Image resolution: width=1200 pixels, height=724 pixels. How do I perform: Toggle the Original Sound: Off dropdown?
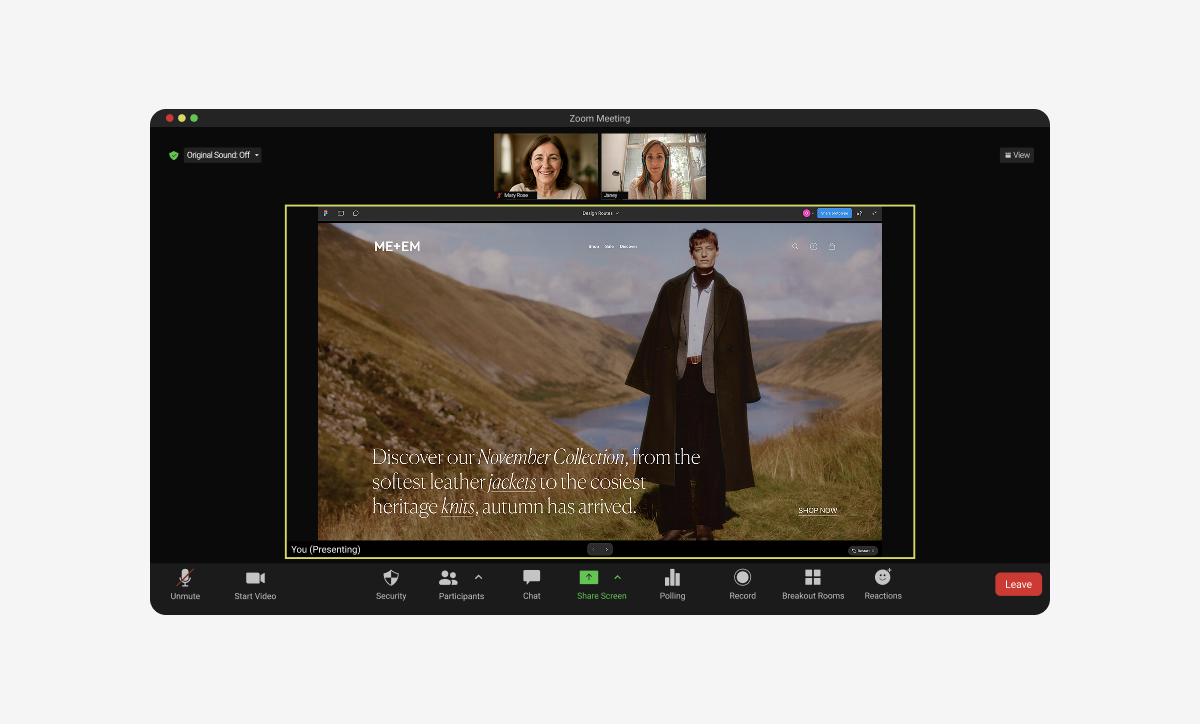(222, 155)
